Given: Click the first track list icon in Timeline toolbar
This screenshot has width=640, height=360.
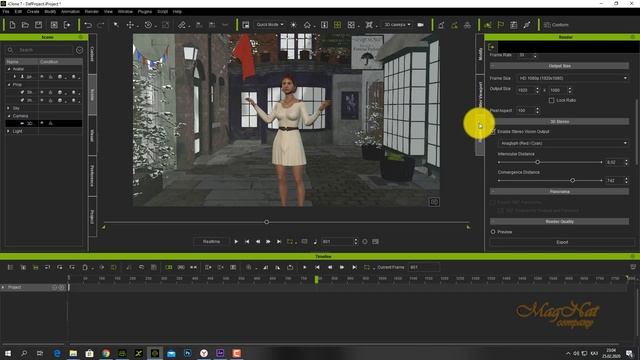Looking at the screenshot, I should point(11,267).
